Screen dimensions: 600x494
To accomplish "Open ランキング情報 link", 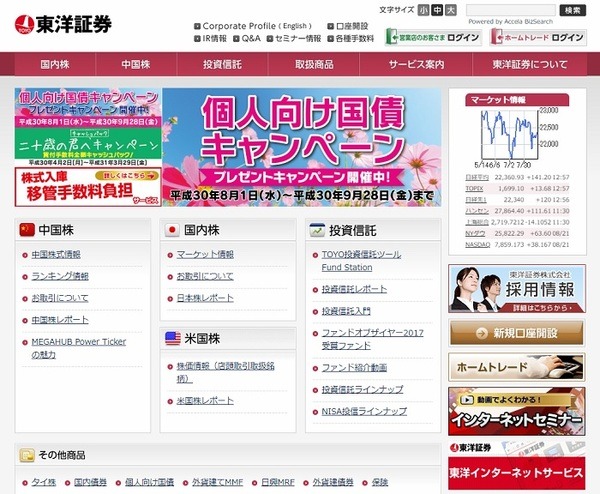I will tap(60, 276).
